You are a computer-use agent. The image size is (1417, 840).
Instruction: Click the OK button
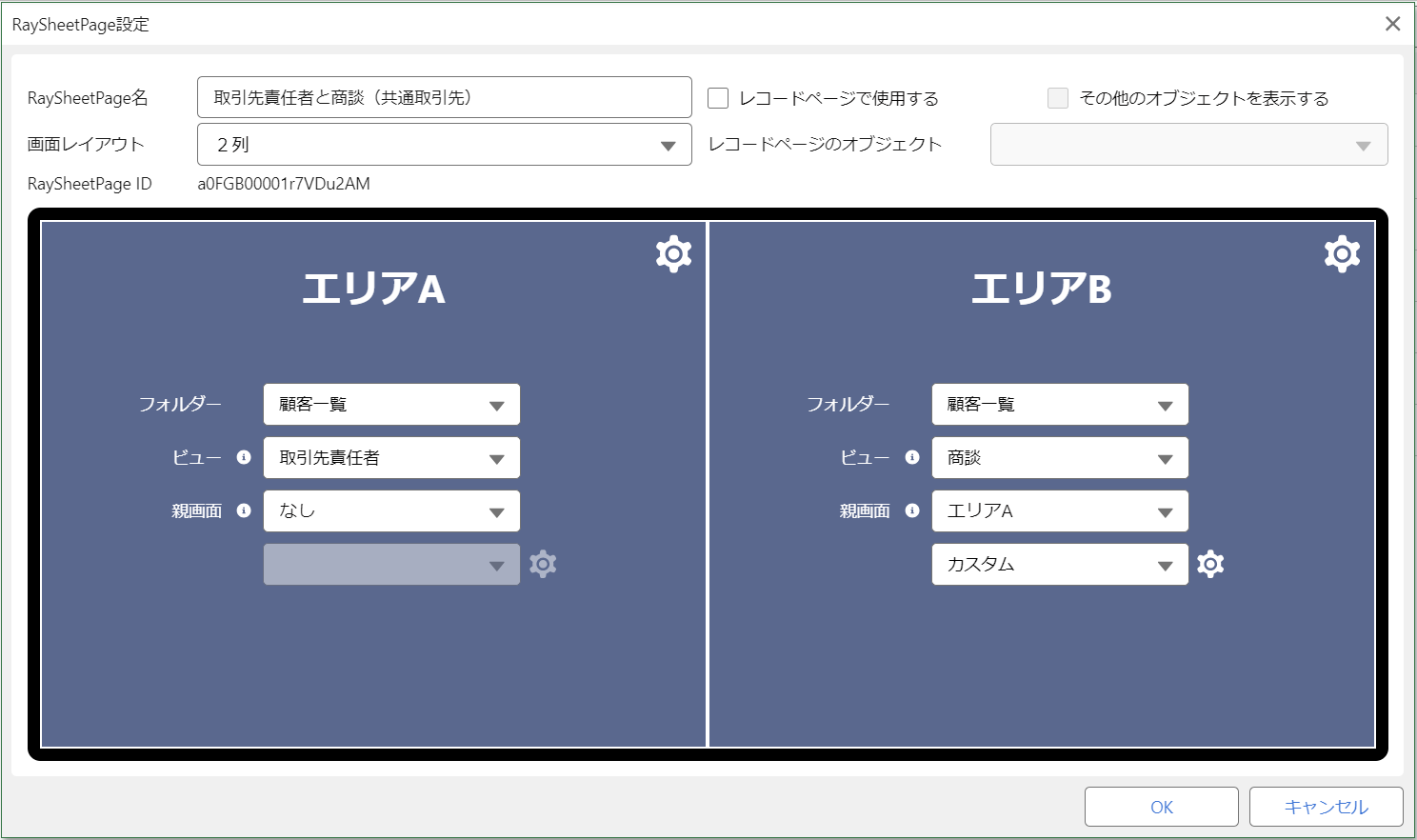coord(1162,807)
